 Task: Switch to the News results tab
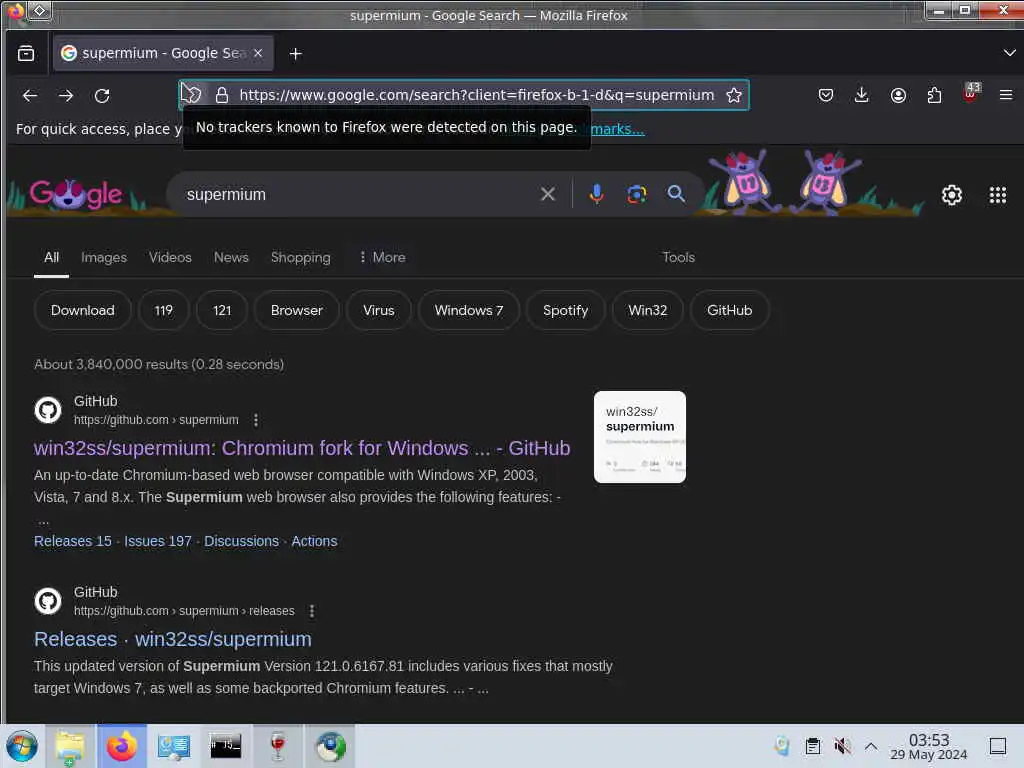231,257
